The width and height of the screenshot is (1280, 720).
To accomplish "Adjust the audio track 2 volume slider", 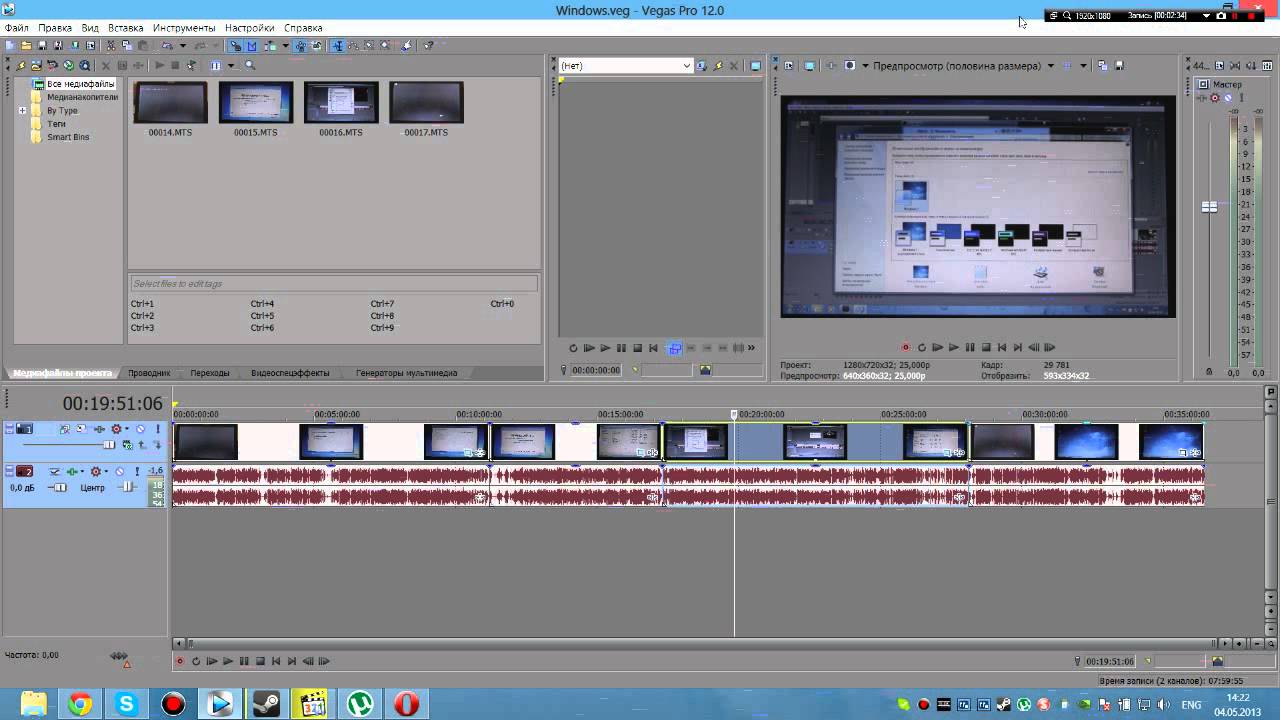I will [x=60, y=487].
